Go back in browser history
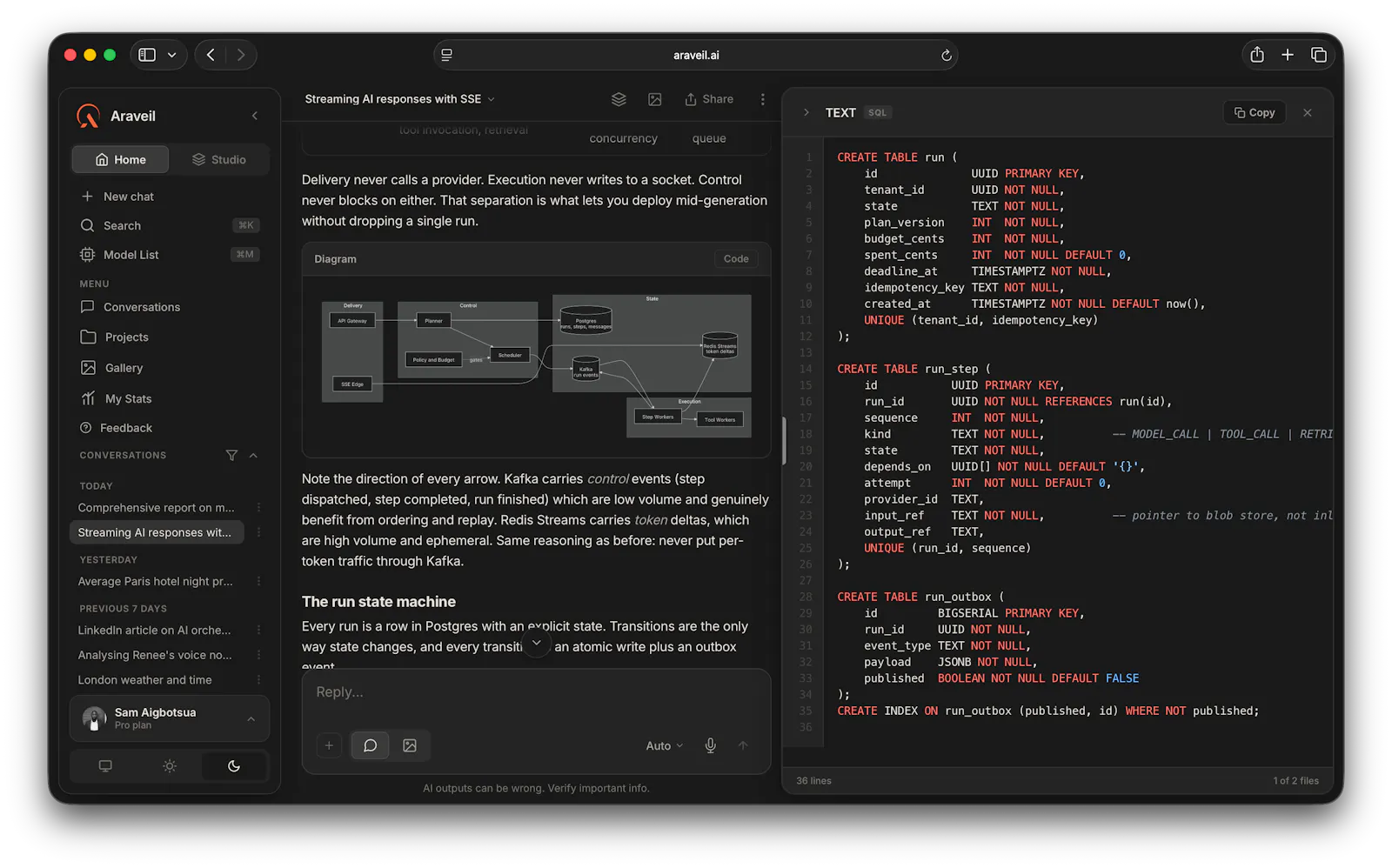This screenshot has height=868, width=1392. 211,55
